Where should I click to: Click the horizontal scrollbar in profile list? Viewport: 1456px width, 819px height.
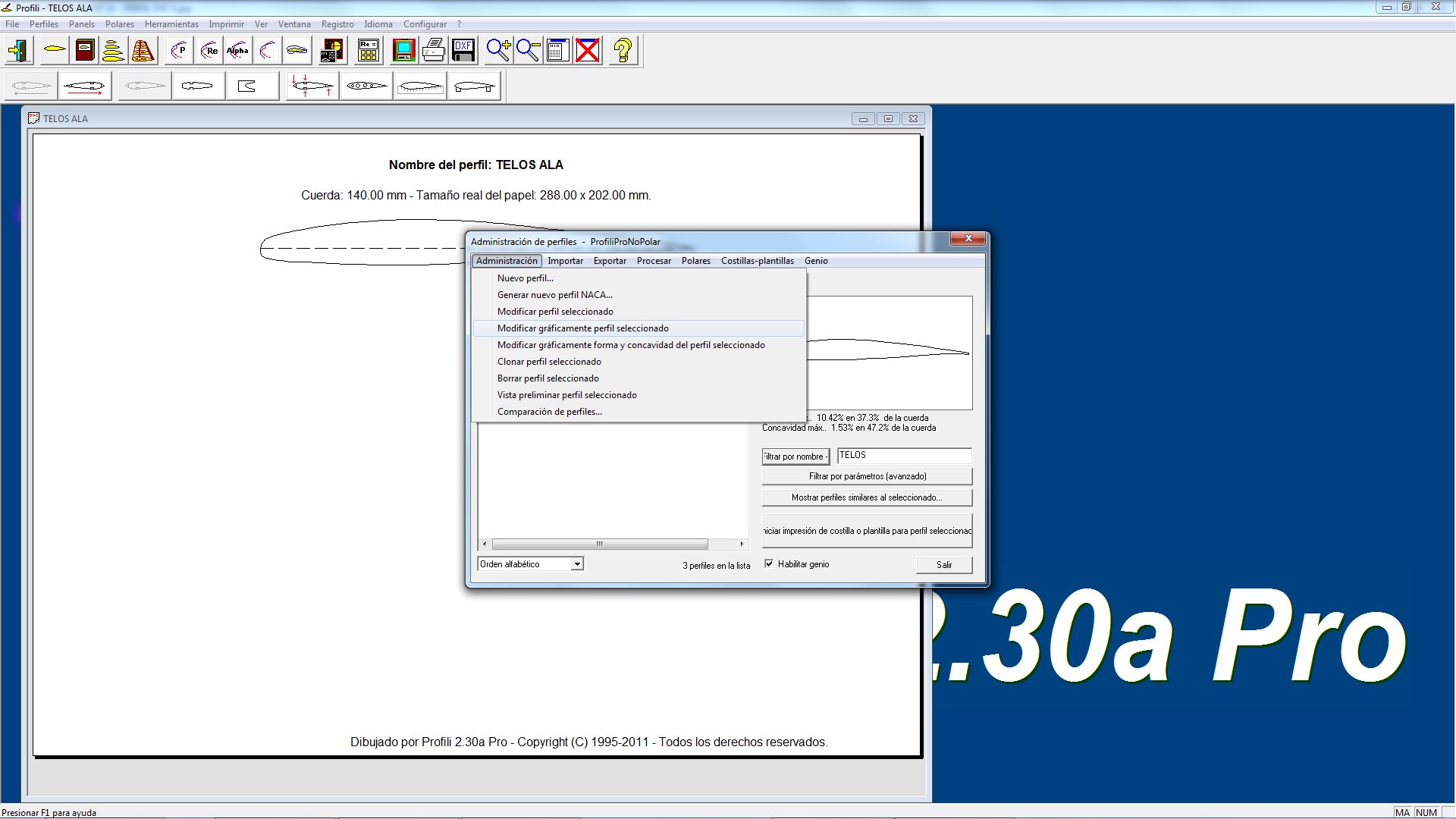tap(599, 544)
